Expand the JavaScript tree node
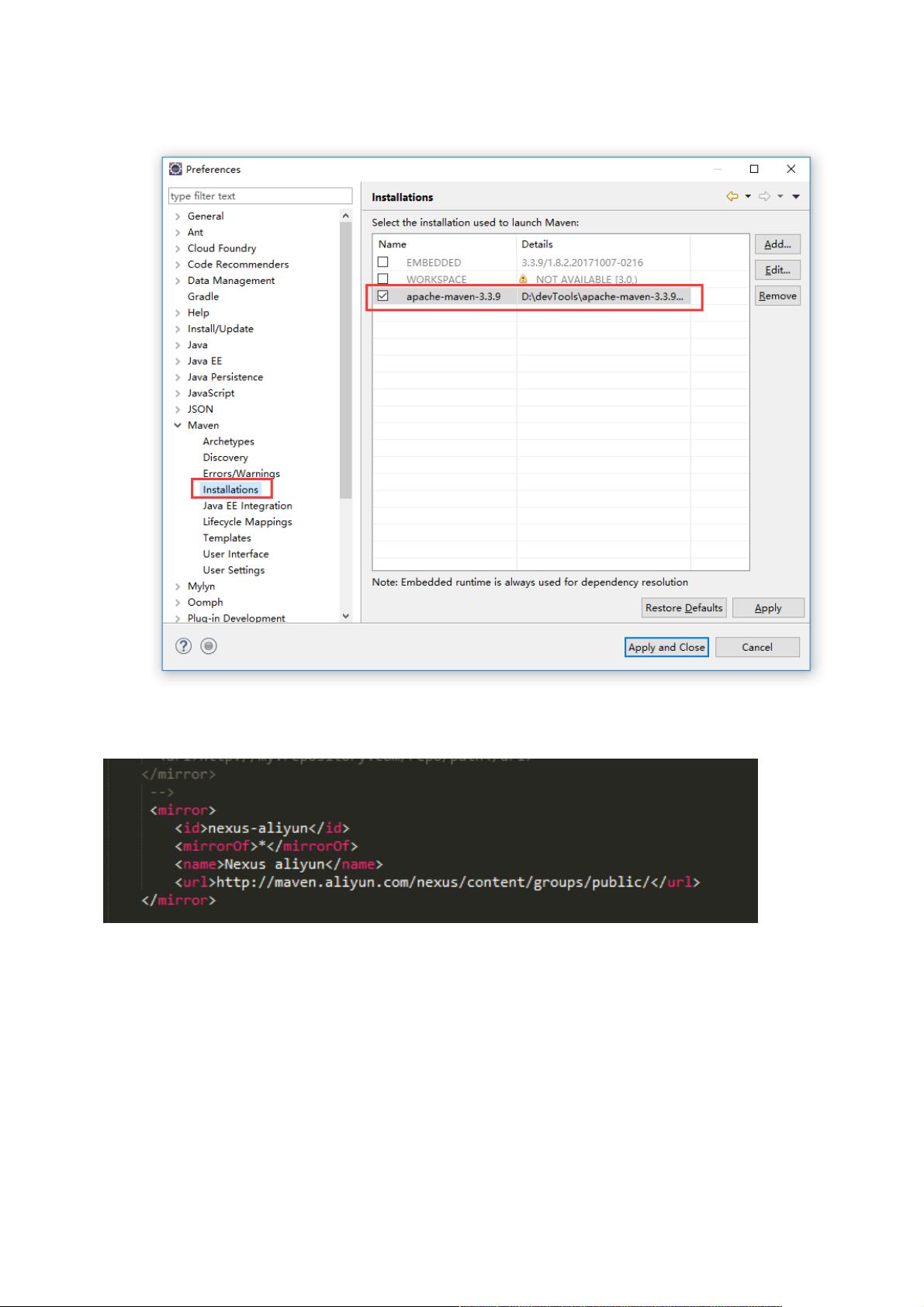 click(x=178, y=393)
